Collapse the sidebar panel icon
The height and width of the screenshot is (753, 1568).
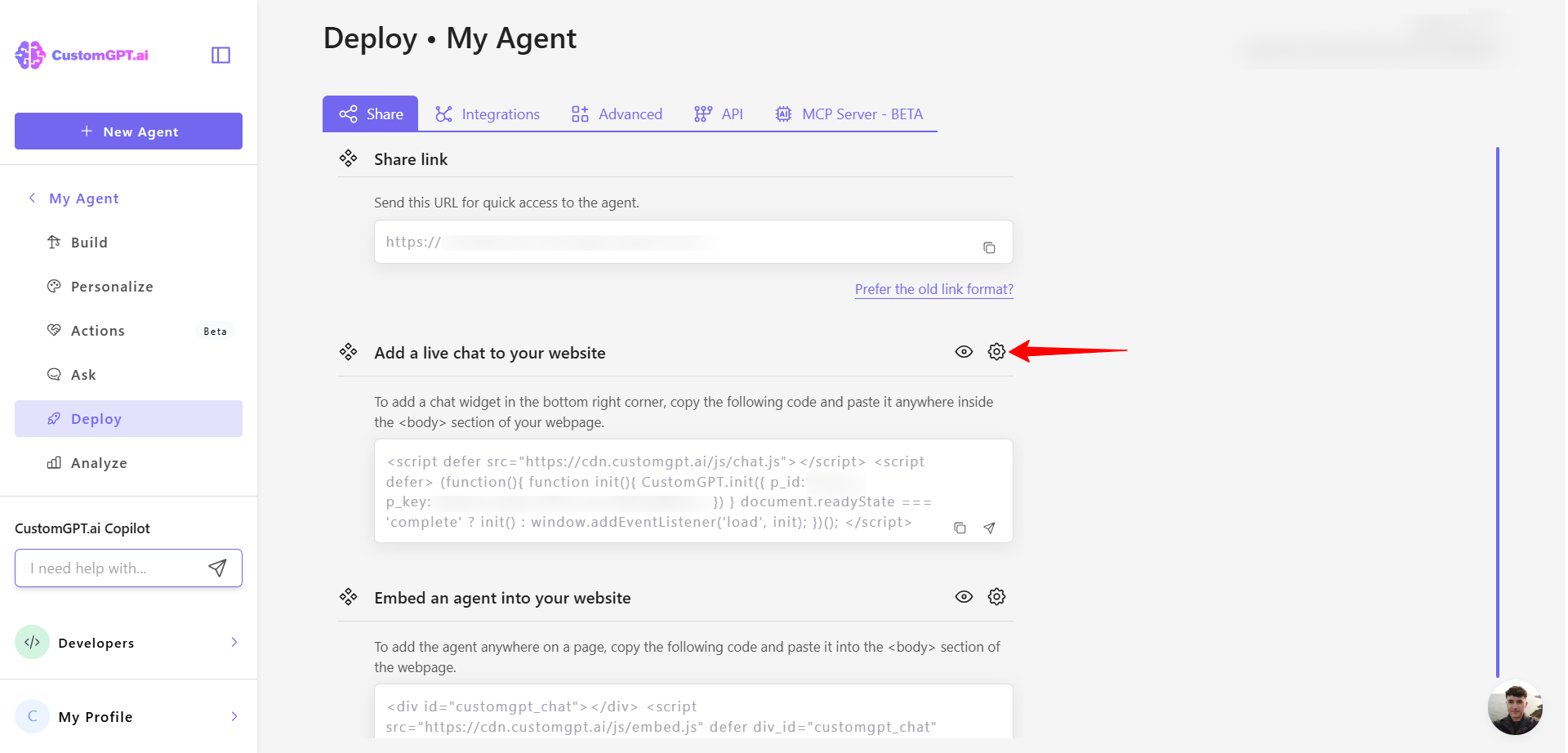click(x=220, y=55)
